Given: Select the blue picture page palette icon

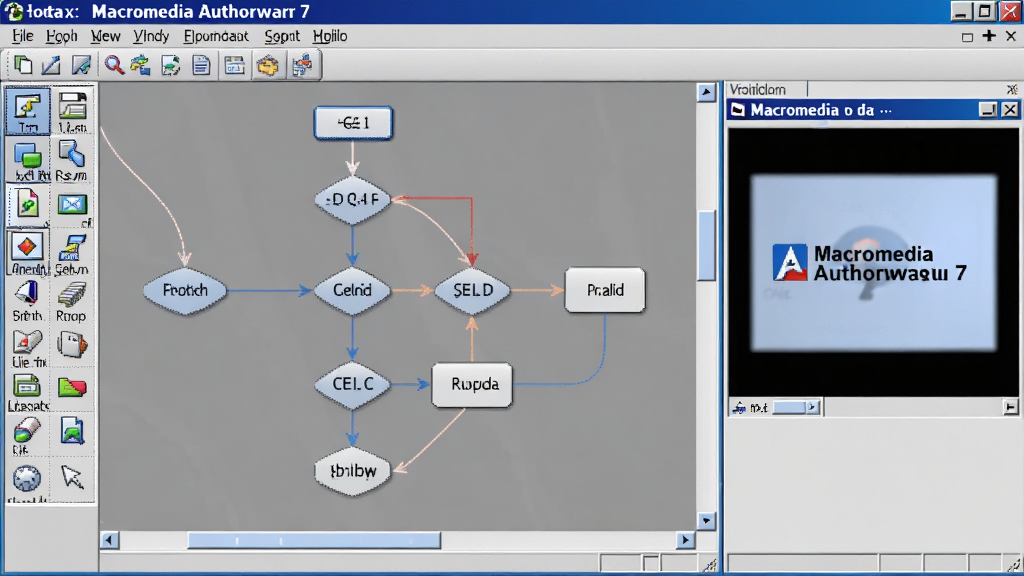Looking at the screenshot, I should tap(72, 431).
